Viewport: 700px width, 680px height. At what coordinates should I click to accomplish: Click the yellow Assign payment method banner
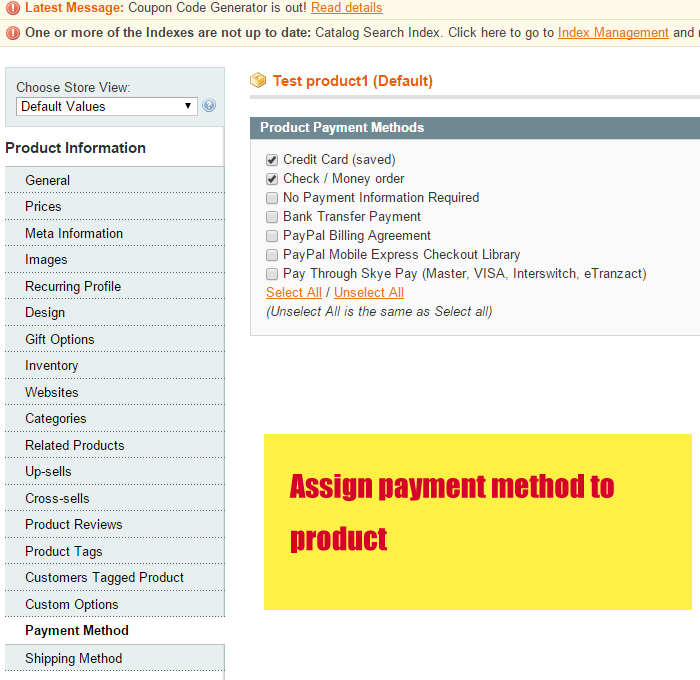point(477,521)
